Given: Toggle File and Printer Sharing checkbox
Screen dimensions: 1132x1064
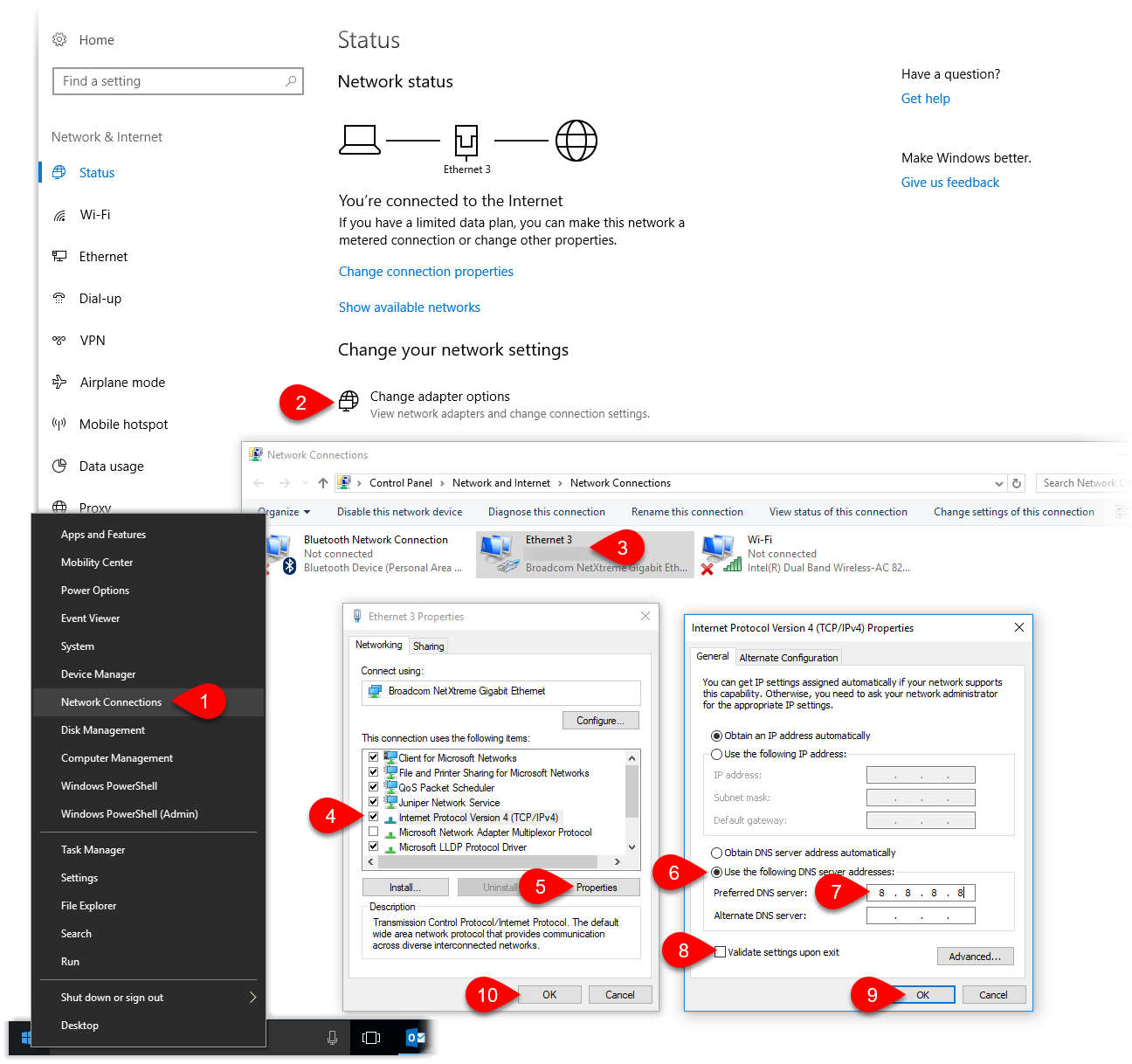Looking at the screenshot, I should pos(374,772).
